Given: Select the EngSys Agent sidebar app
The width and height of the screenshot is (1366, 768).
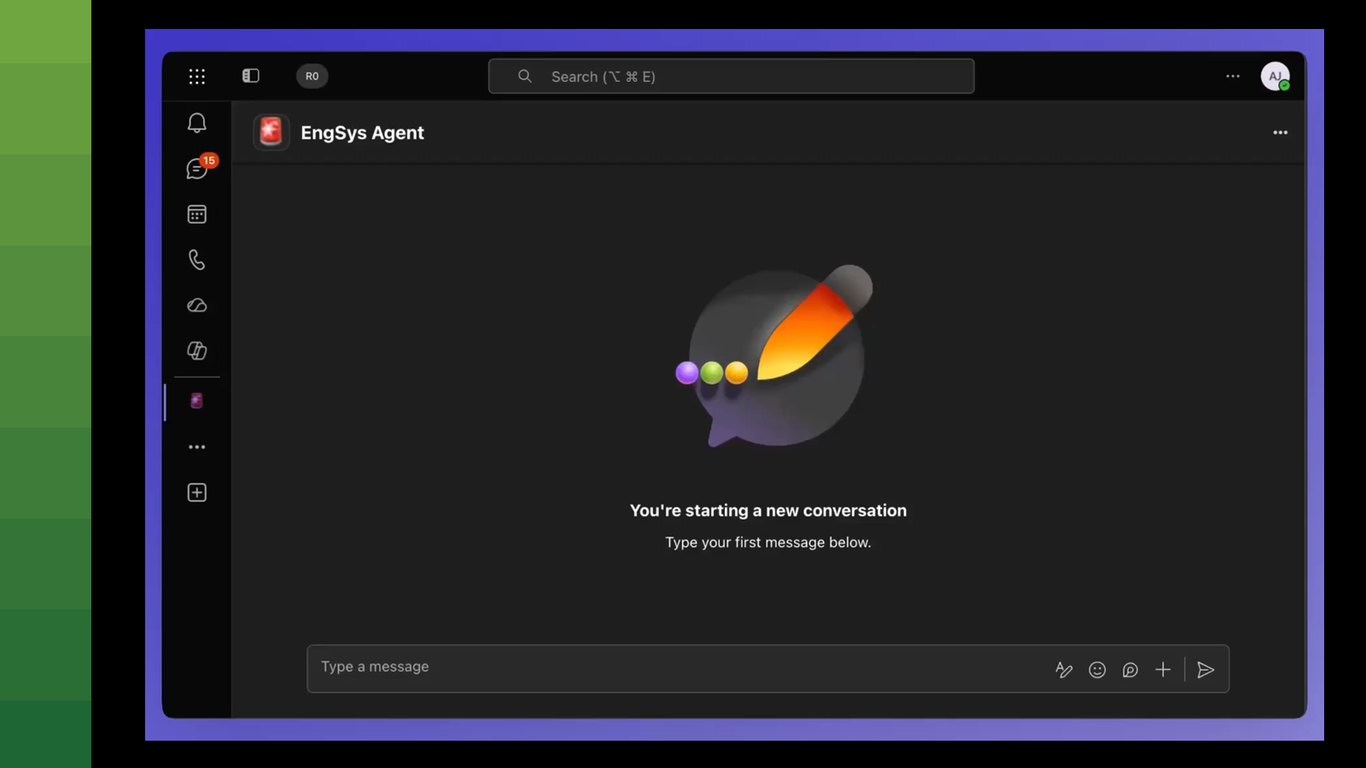Looking at the screenshot, I should click(x=197, y=401).
